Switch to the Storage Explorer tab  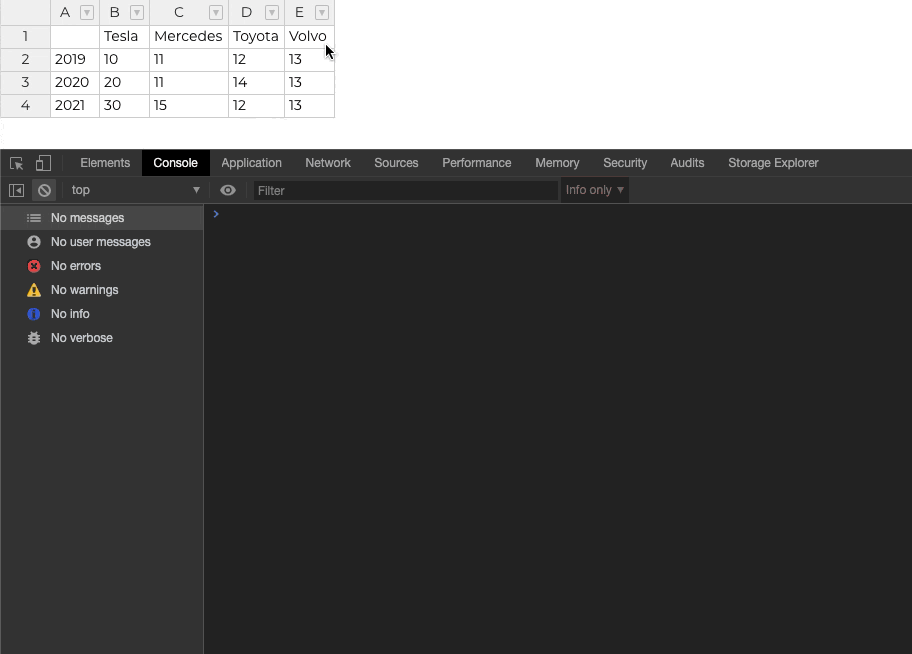pyautogui.click(x=774, y=163)
